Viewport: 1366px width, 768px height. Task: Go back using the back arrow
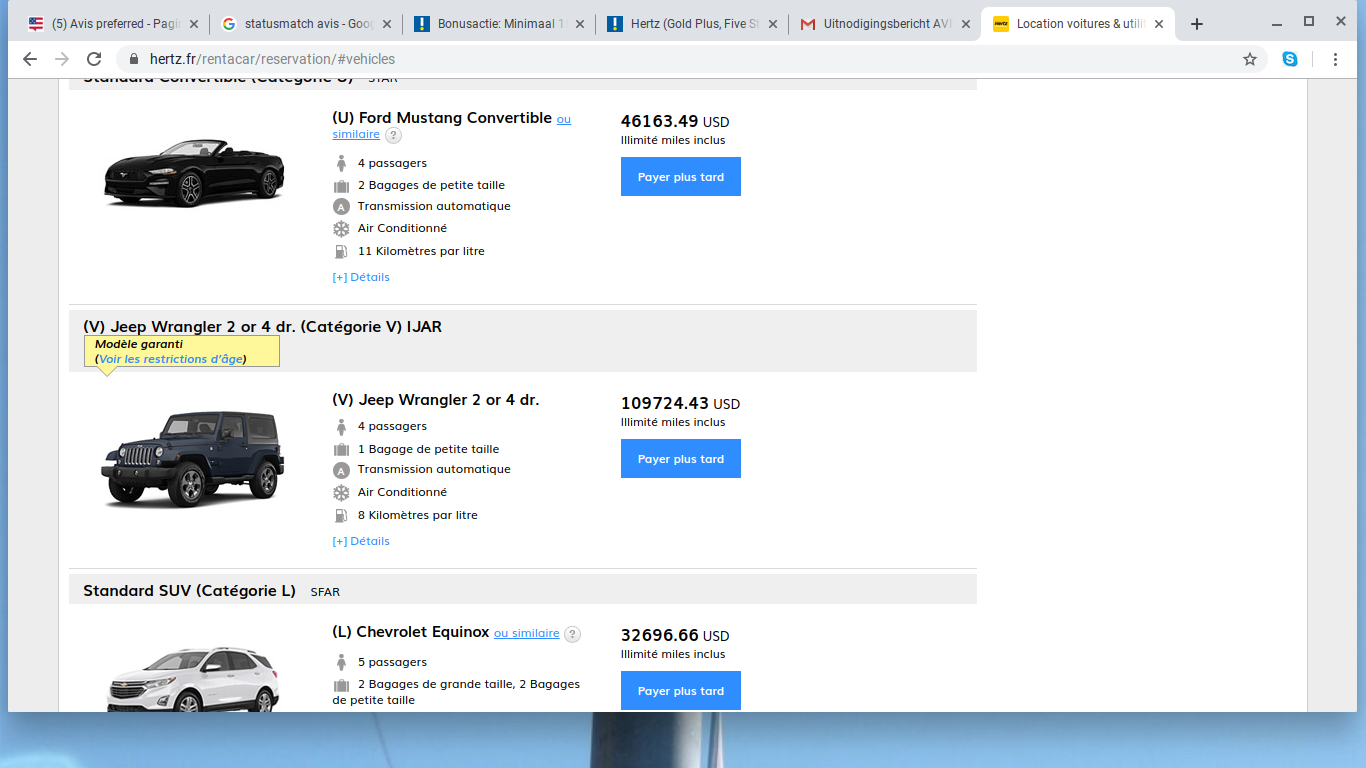click(30, 59)
